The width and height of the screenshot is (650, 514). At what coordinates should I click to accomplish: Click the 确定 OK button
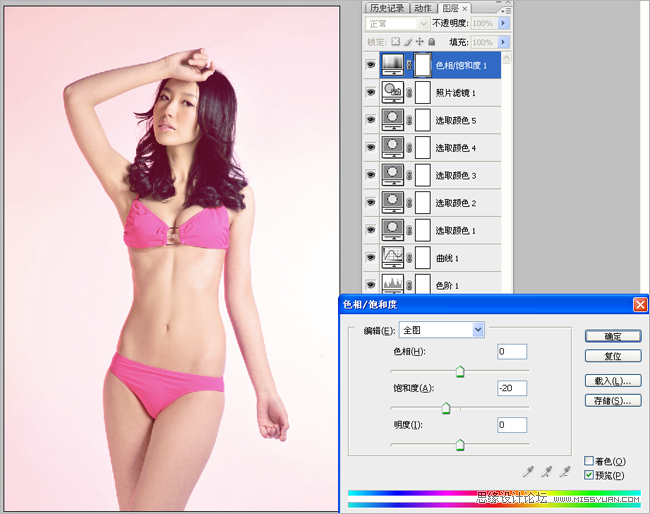pyautogui.click(x=613, y=336)
